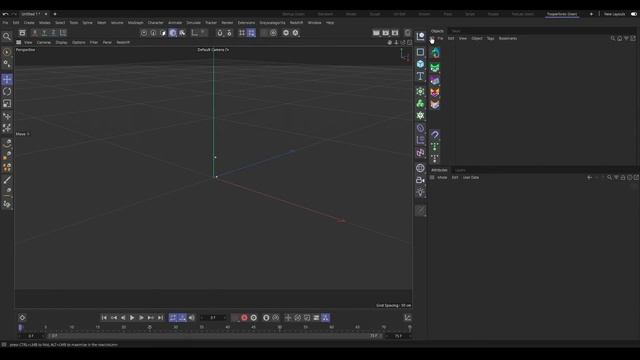Choose the Knife cut tool in left toolbar
The height and width of the screenshot is (360, 640).
pyautogui.click(x=7, y=180)
